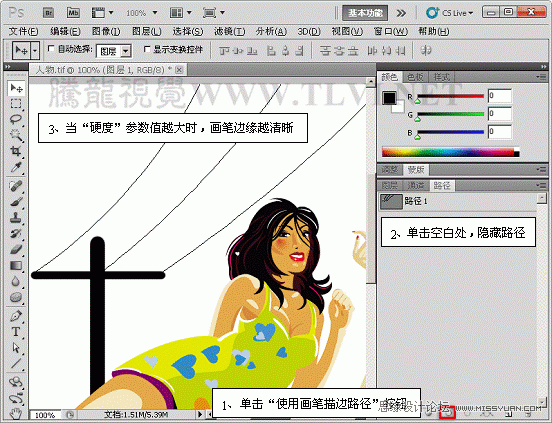552x423 pixels.
Task: Select the Blur tool
Action: point(16,281)
